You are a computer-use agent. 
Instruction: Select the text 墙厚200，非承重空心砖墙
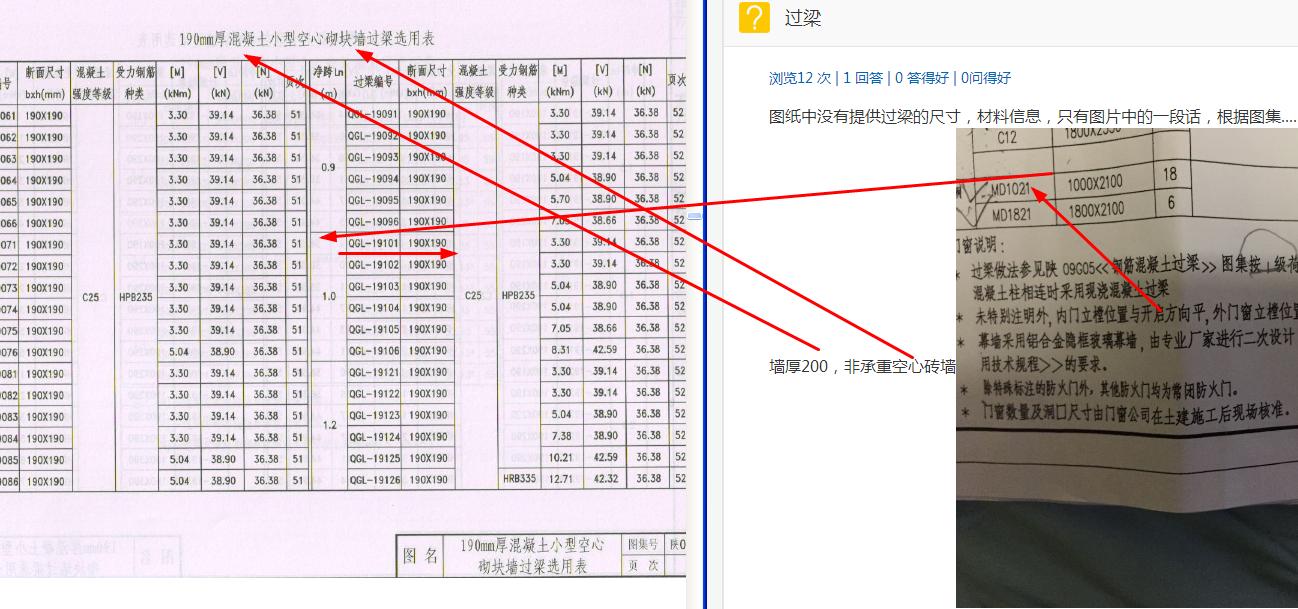tap(862, 367)
